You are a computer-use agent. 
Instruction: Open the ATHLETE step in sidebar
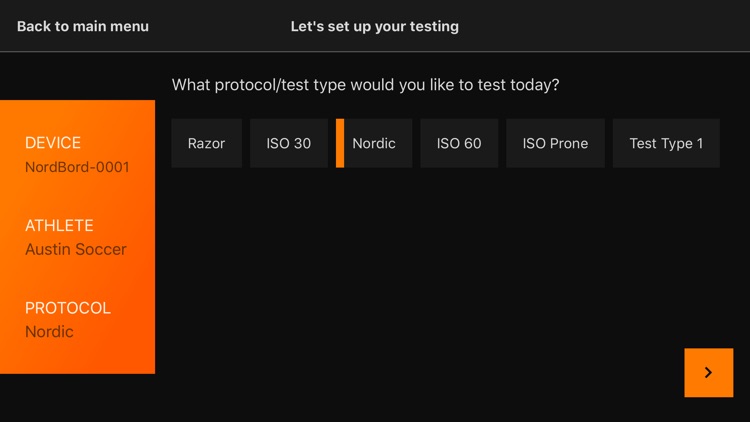point(59,226)
